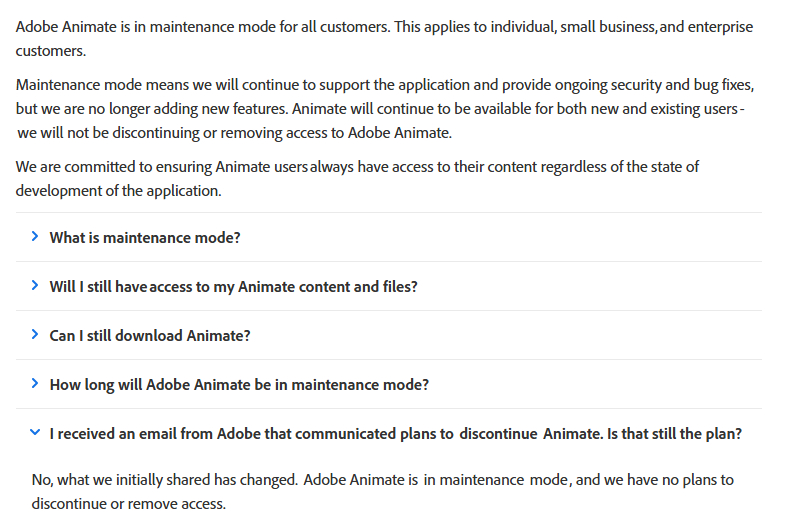Open chevron for 'How long will Adobe Animate' question
This screenshot has width=795, height=527.
35,384
